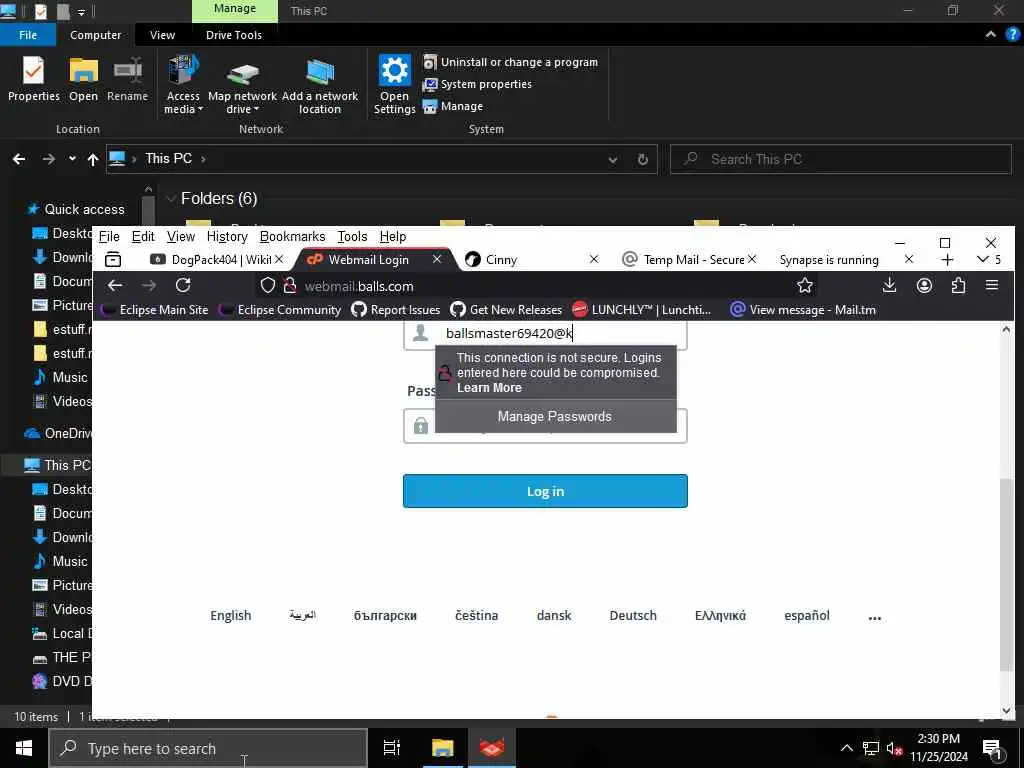Open the Firefox Tools menu
The image size is (1024, 768).
[x=352, y=236]
